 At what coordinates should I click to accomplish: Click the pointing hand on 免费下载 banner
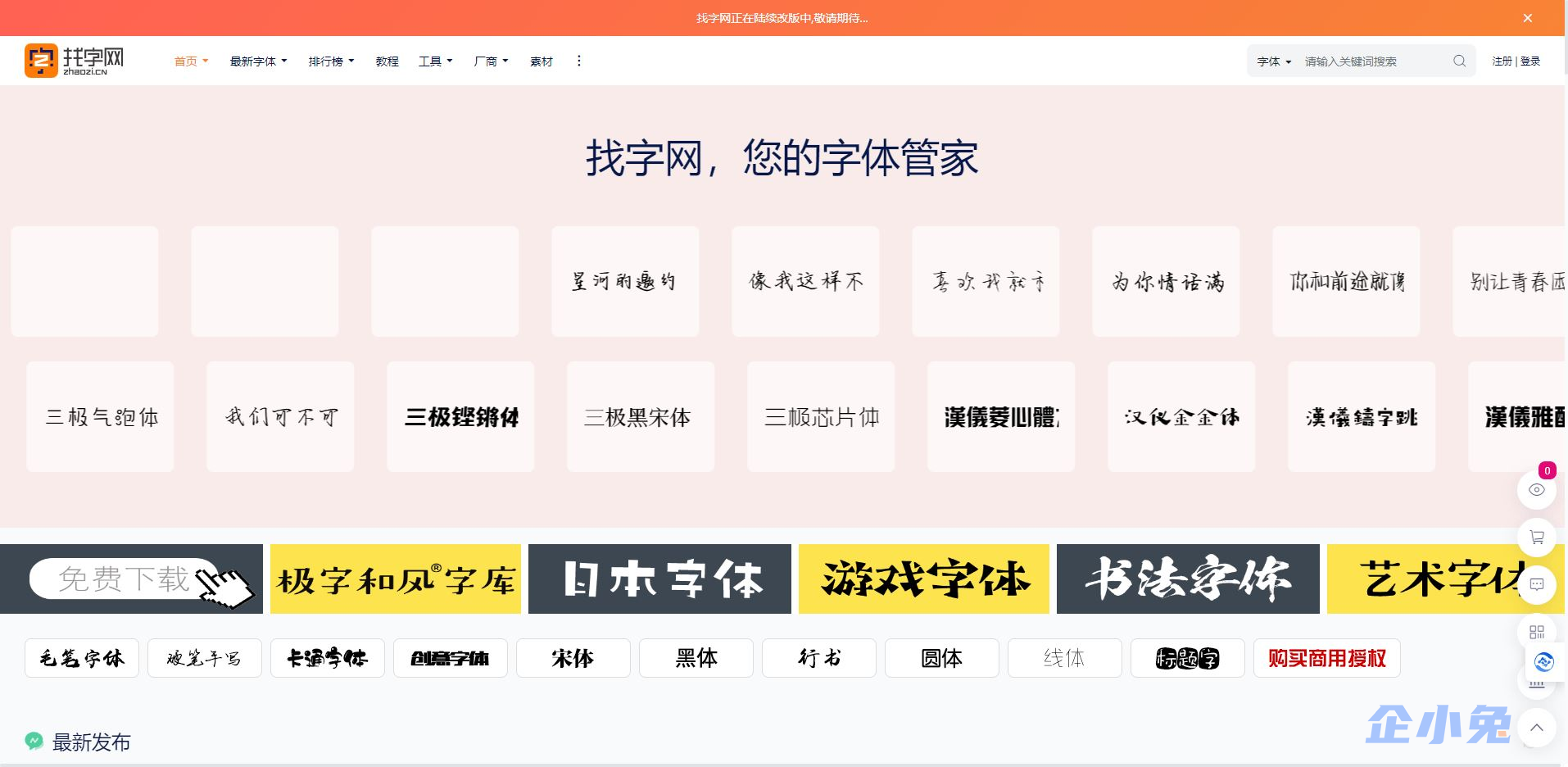point(225,587)
